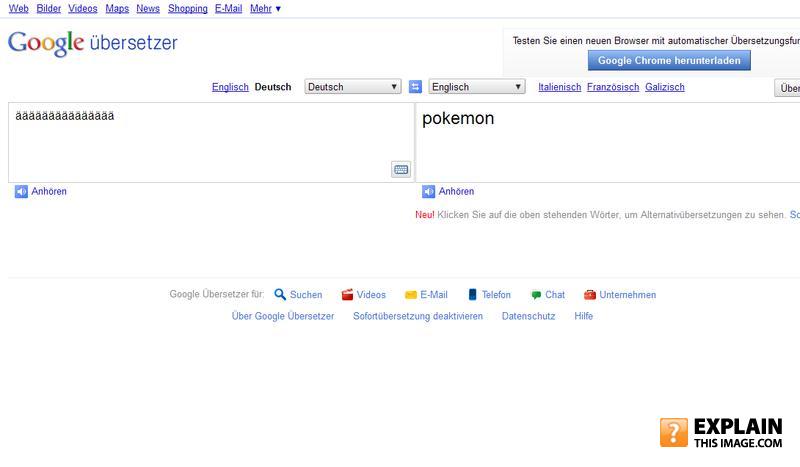Select Deutsch source language shortcut
800x467 pixels.
click(273, 87)
